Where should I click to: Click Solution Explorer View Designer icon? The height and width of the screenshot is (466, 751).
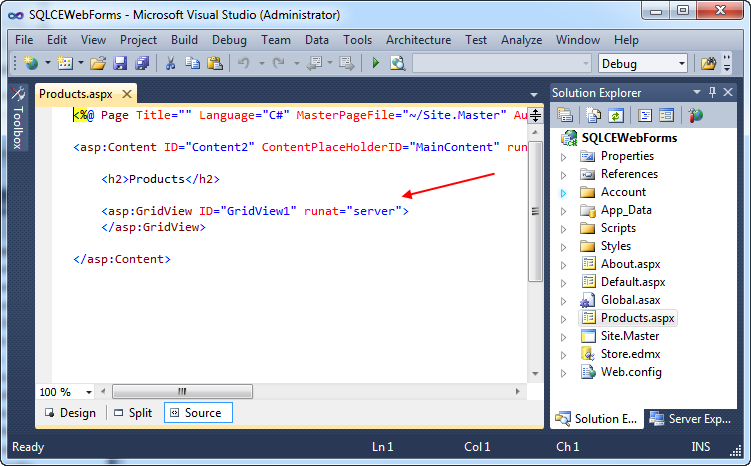click(666, 115)
